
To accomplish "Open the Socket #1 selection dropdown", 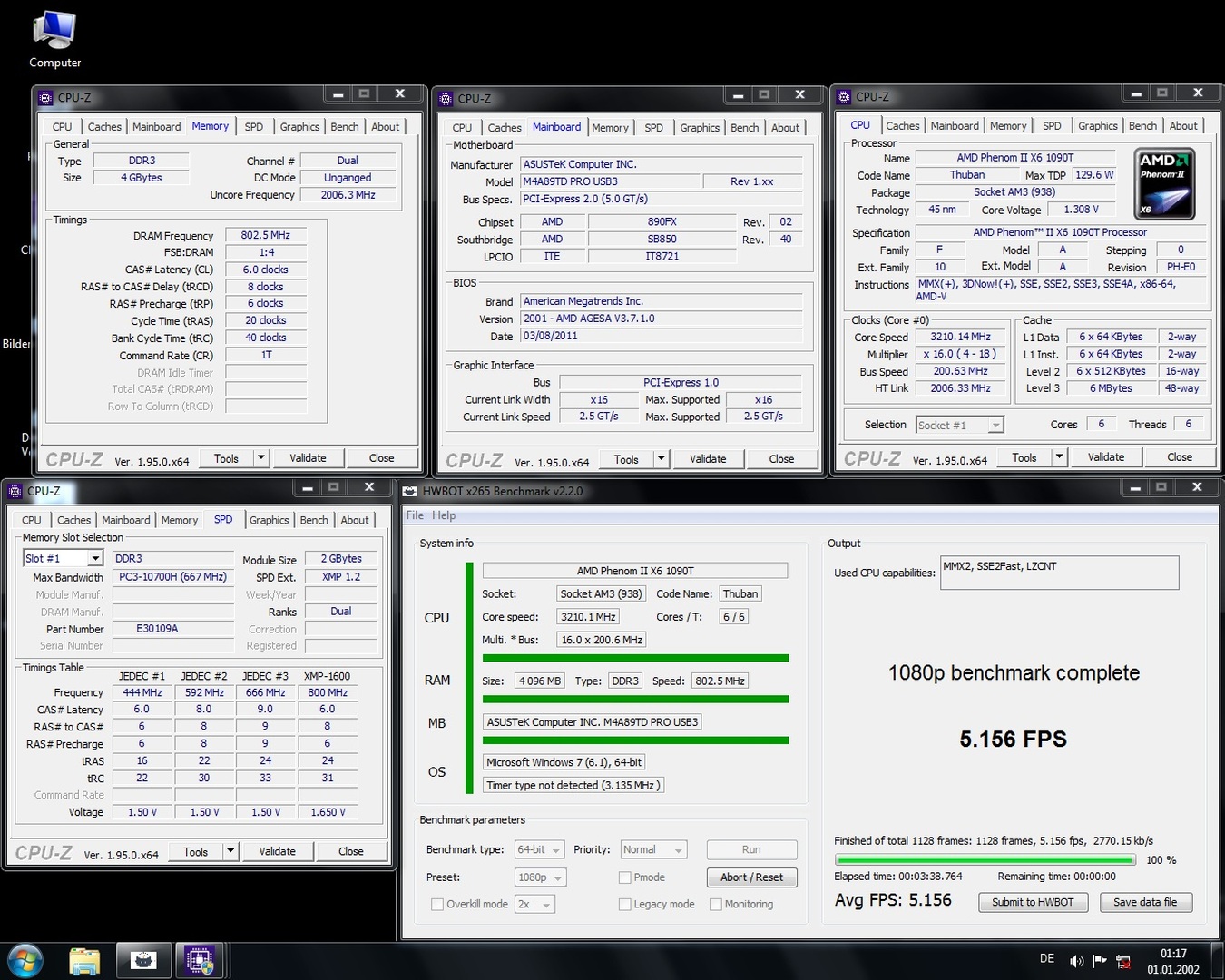I will point(995,425).
